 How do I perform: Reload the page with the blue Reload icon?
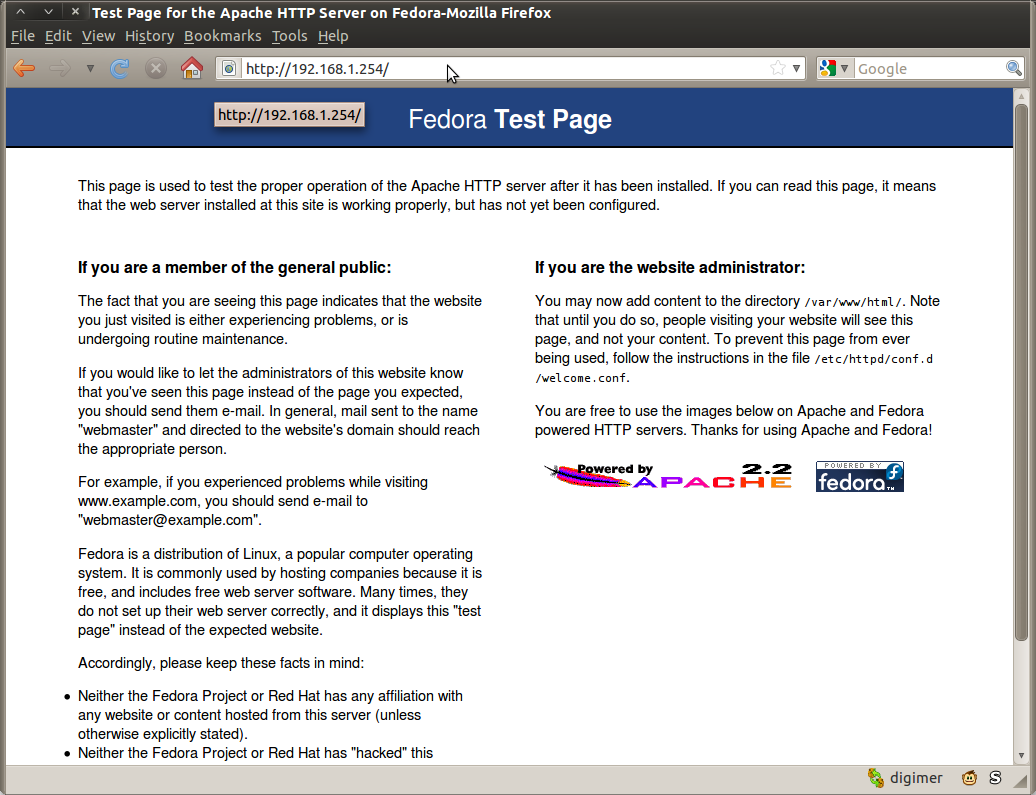point(120,68)
